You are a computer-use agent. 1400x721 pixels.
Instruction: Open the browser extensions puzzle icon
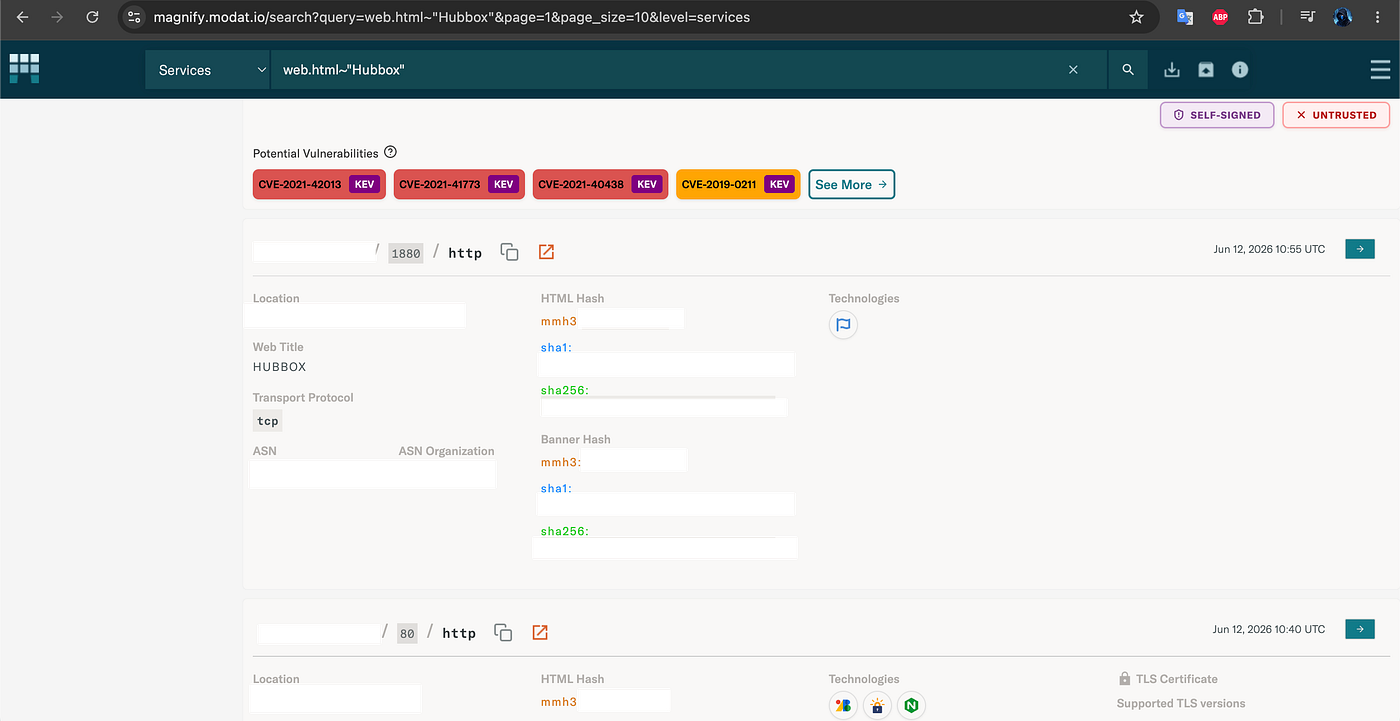[x=1256, y=17]
